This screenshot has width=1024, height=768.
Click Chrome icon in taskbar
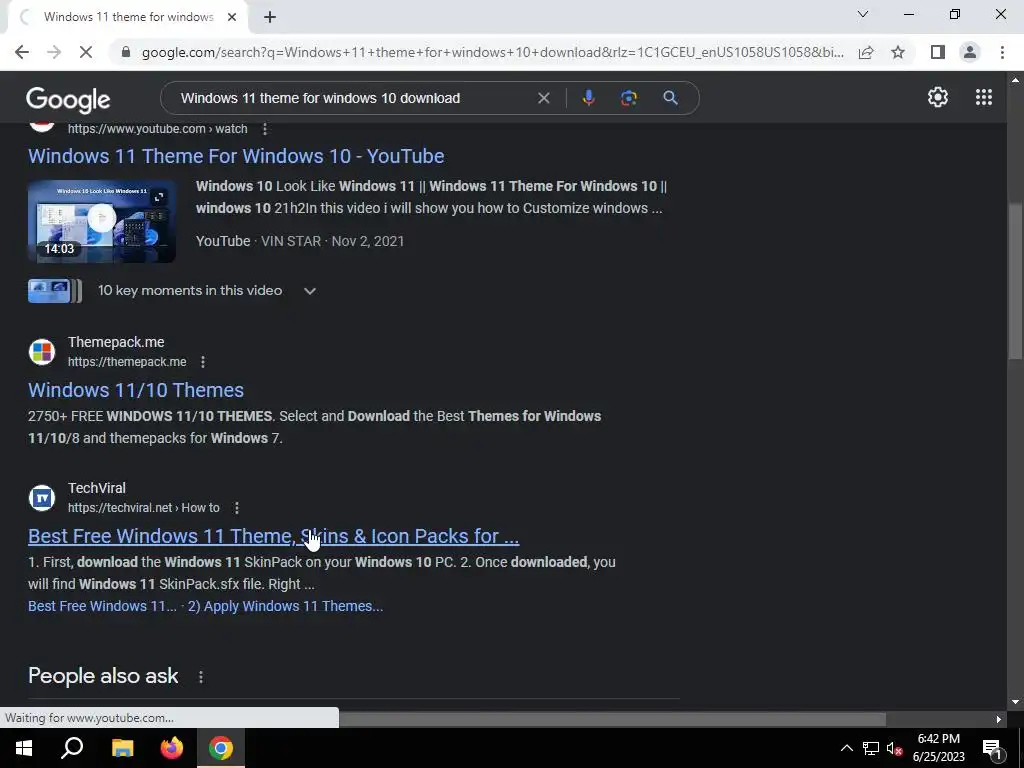tap(221, 748)
